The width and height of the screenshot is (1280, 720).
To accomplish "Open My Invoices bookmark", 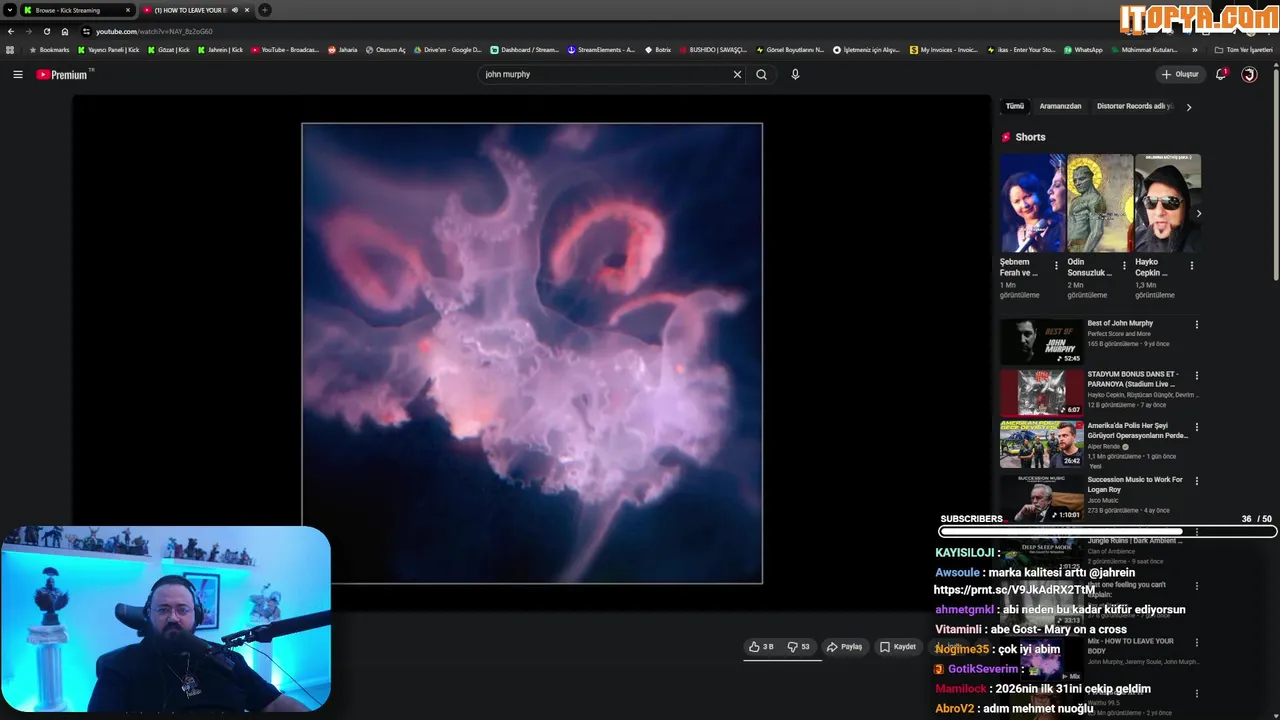I will [944, 49].
